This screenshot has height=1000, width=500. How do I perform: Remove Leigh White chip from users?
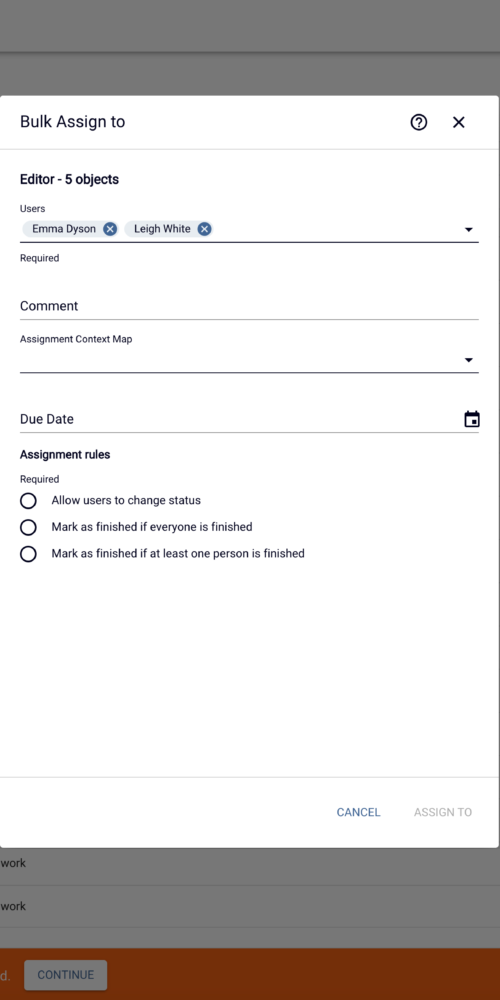tap(204, 229)
